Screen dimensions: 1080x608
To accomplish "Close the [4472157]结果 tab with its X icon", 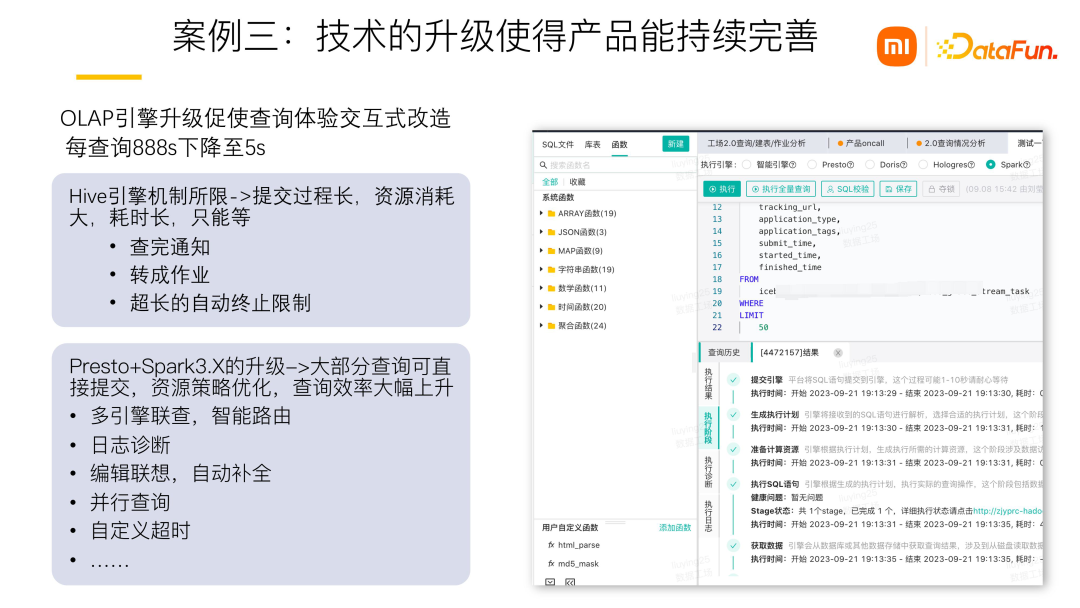I will [x=838, y=353].
